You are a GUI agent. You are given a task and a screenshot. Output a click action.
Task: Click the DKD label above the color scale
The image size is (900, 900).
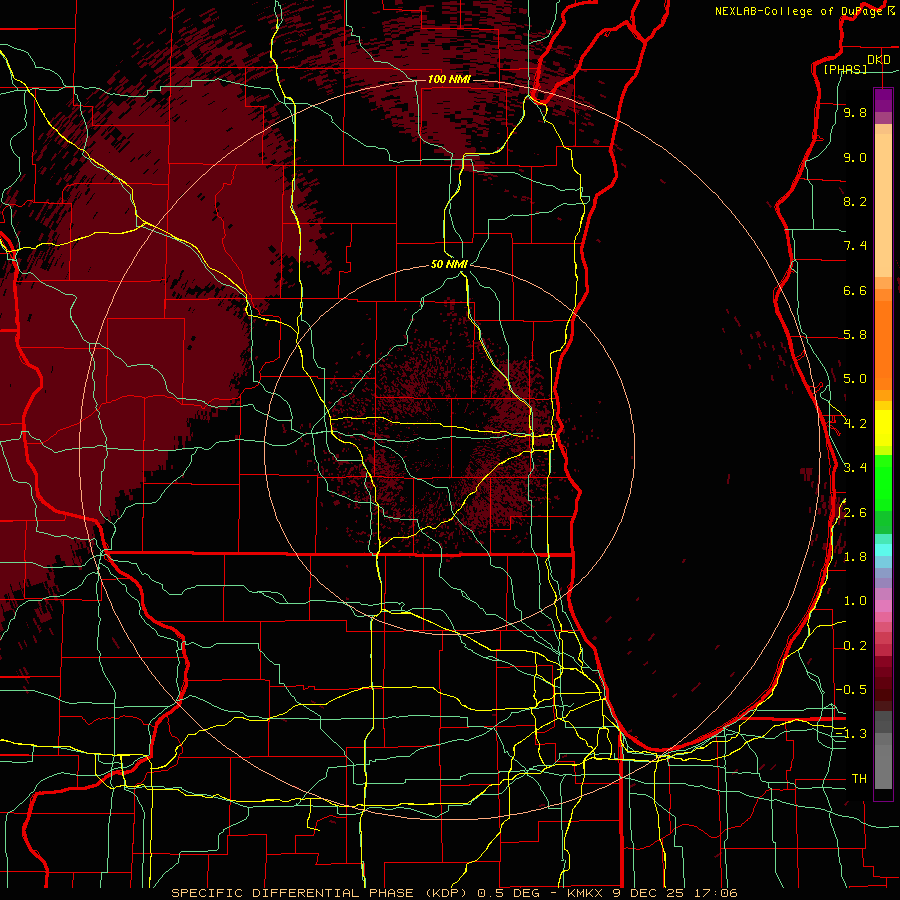[x=879, y=60]
